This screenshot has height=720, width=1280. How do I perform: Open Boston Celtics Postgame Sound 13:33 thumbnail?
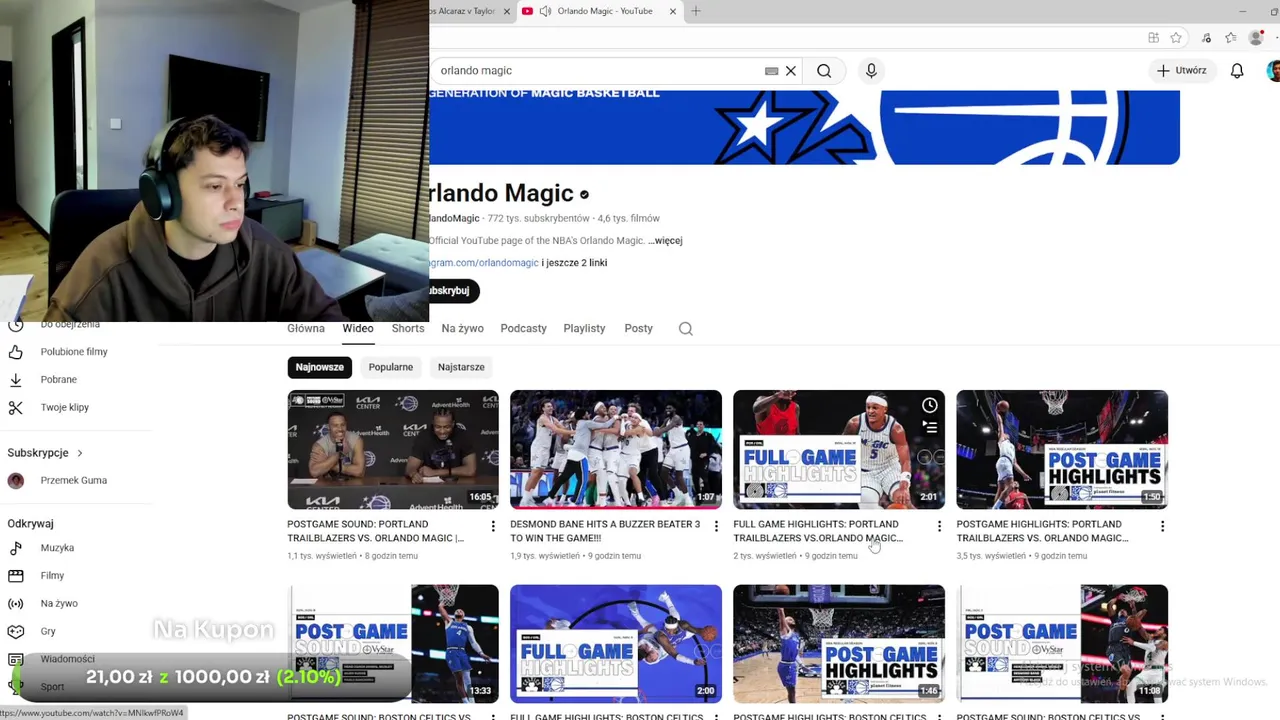click(393, 644)
